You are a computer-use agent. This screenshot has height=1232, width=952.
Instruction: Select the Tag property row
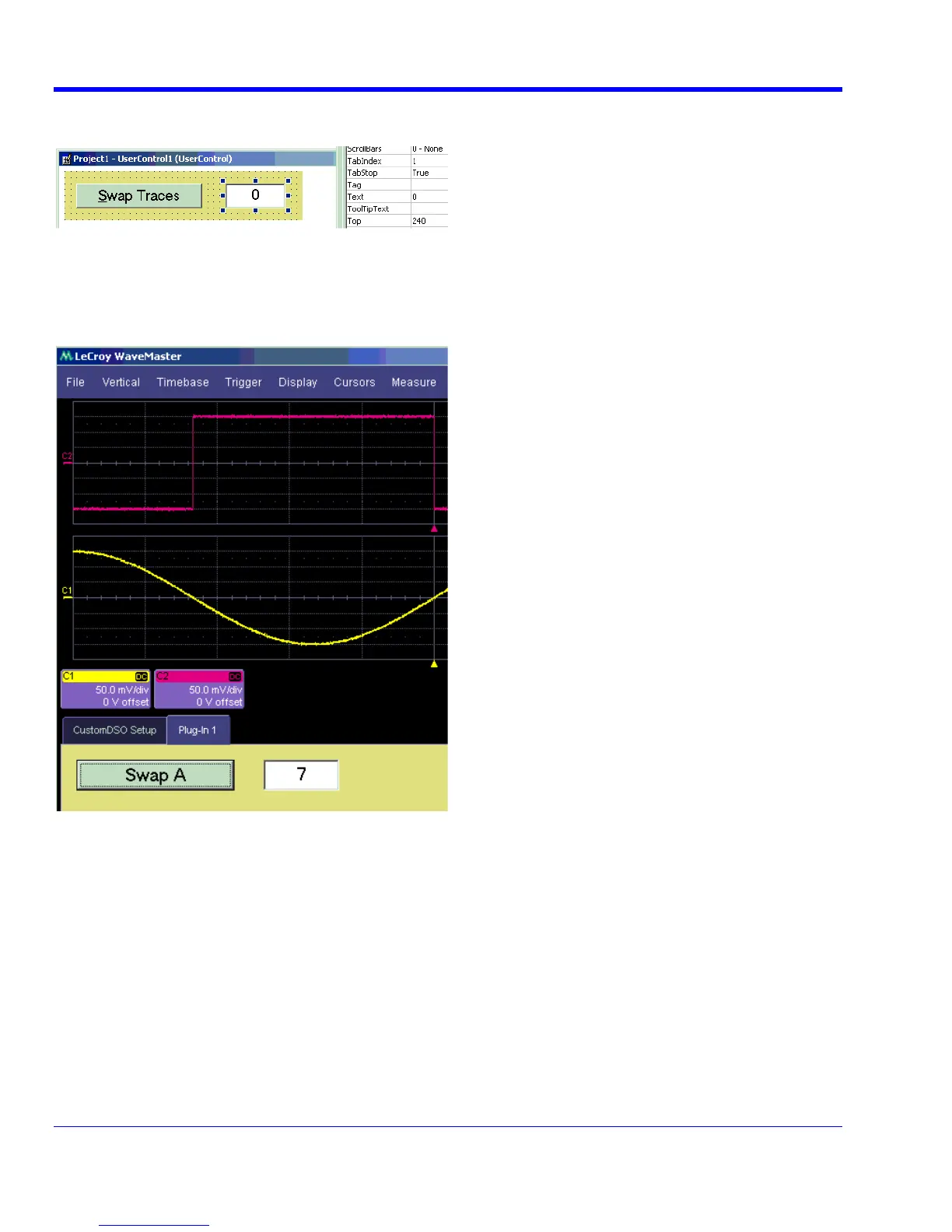[397, 185]
